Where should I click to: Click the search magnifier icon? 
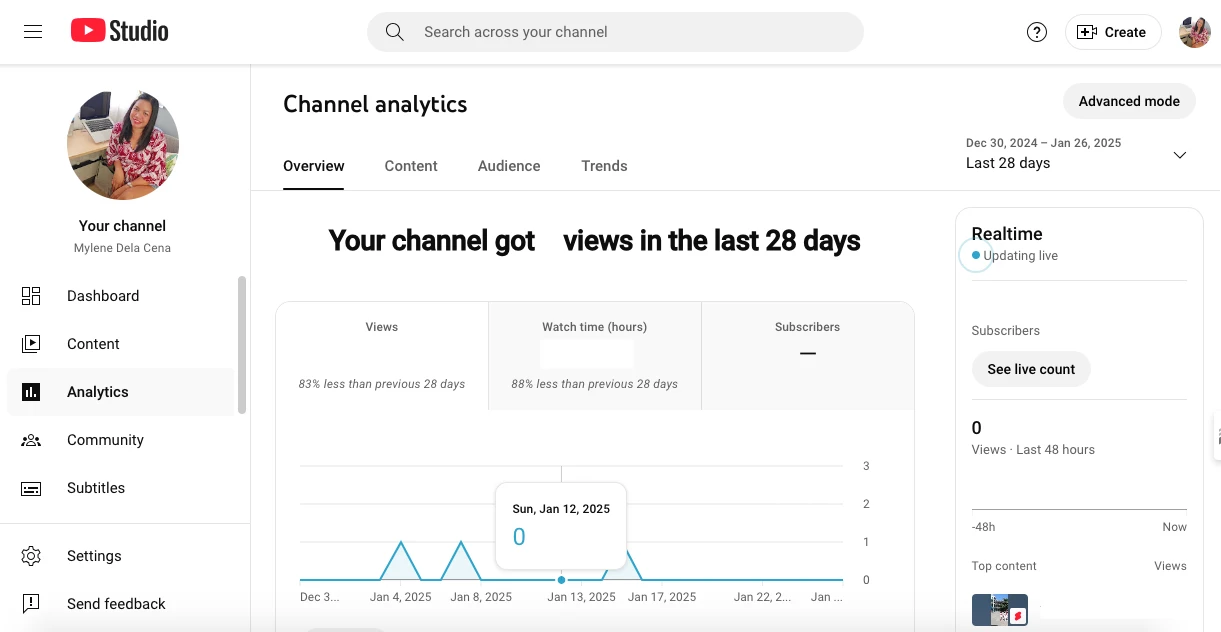coord(395,32)
